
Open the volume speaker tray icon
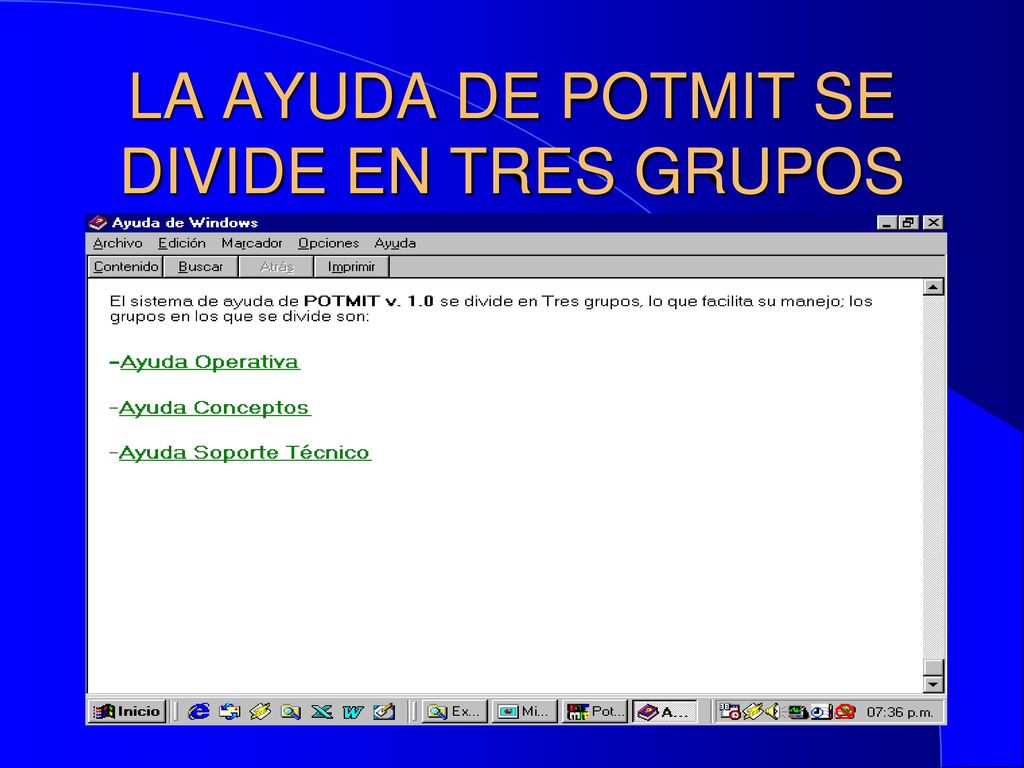[x=773, y=711]
